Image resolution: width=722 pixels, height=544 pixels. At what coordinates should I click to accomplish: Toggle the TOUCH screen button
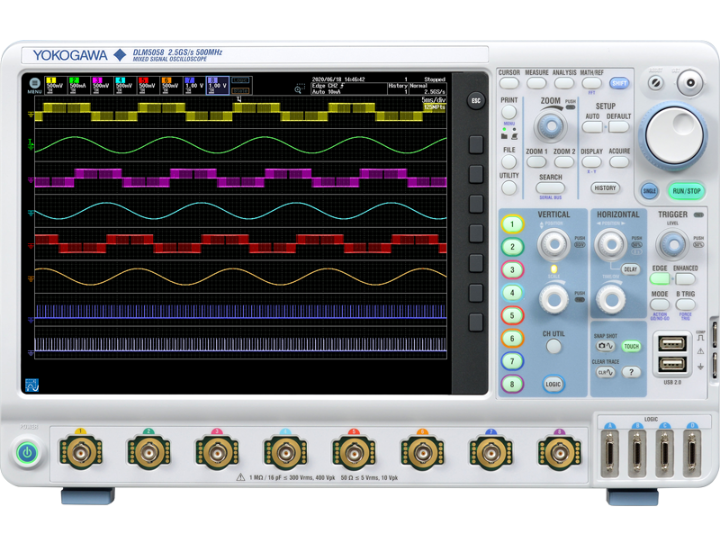[x=631, y=346]
